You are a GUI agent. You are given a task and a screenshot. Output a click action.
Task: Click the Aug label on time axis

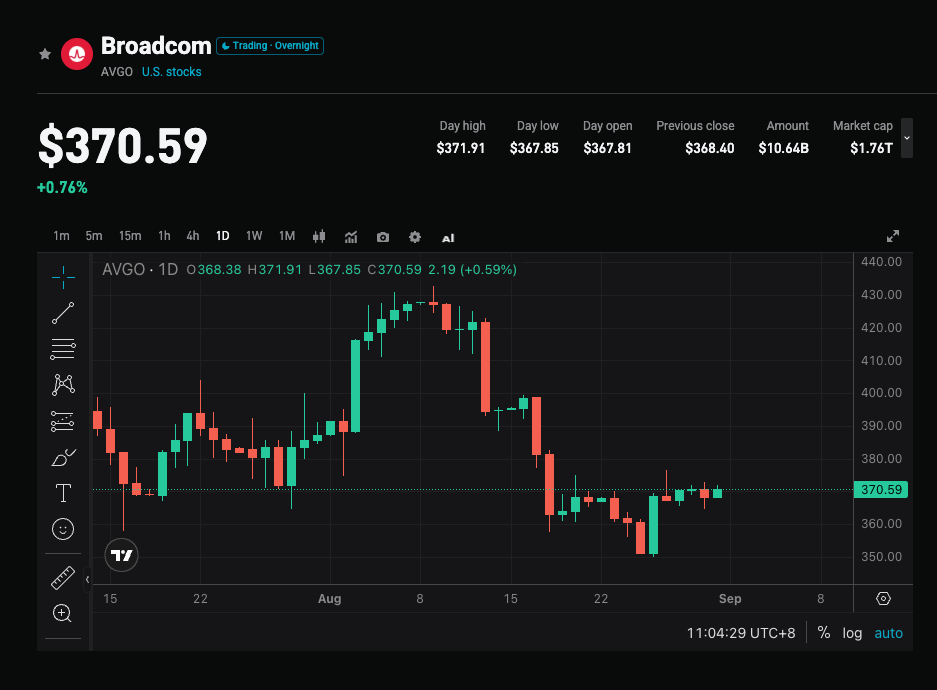coord(329,599)
